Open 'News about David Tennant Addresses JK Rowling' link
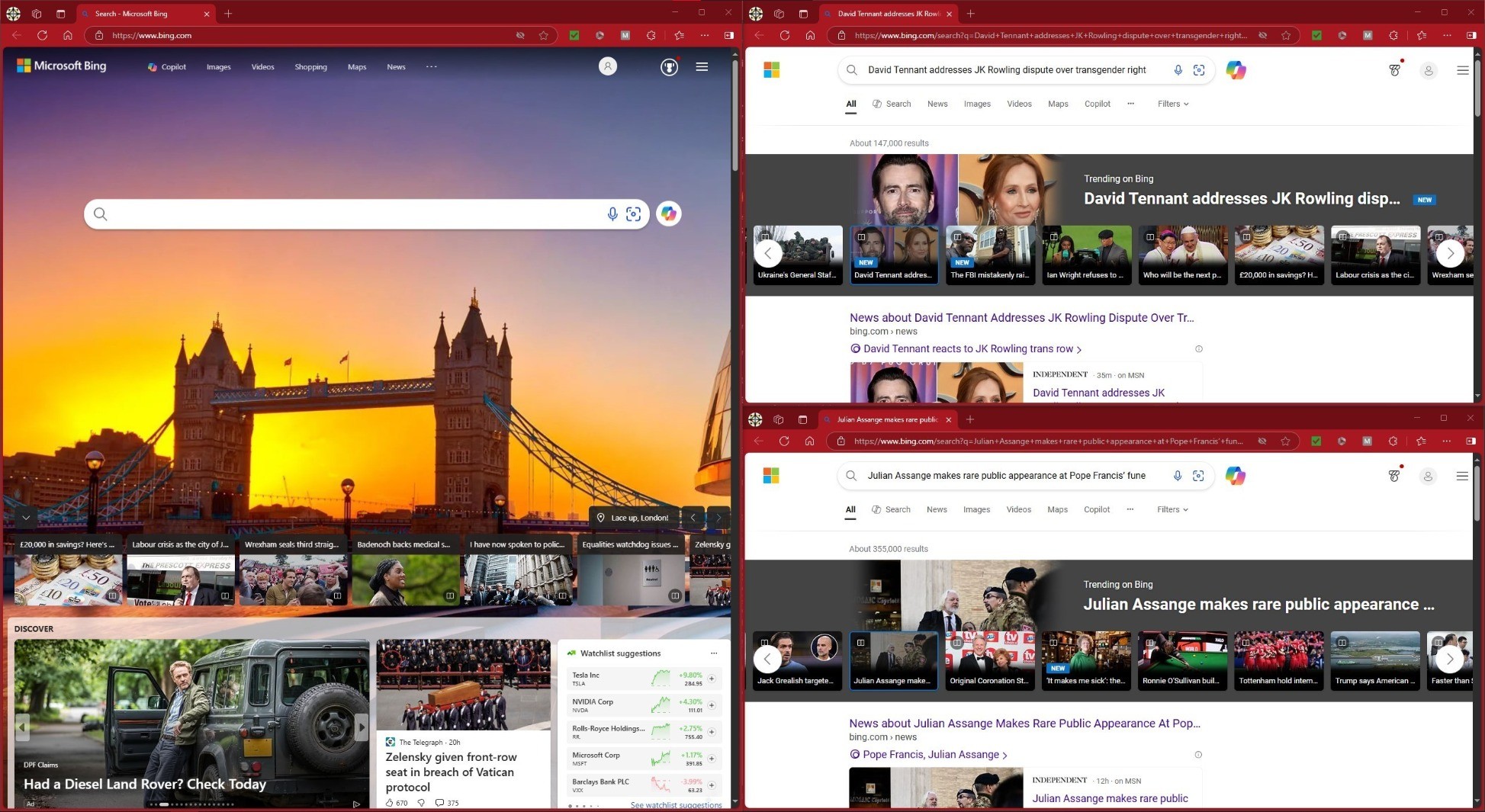The width and height of the screenshot is (1485, 812). (1021, 318)
